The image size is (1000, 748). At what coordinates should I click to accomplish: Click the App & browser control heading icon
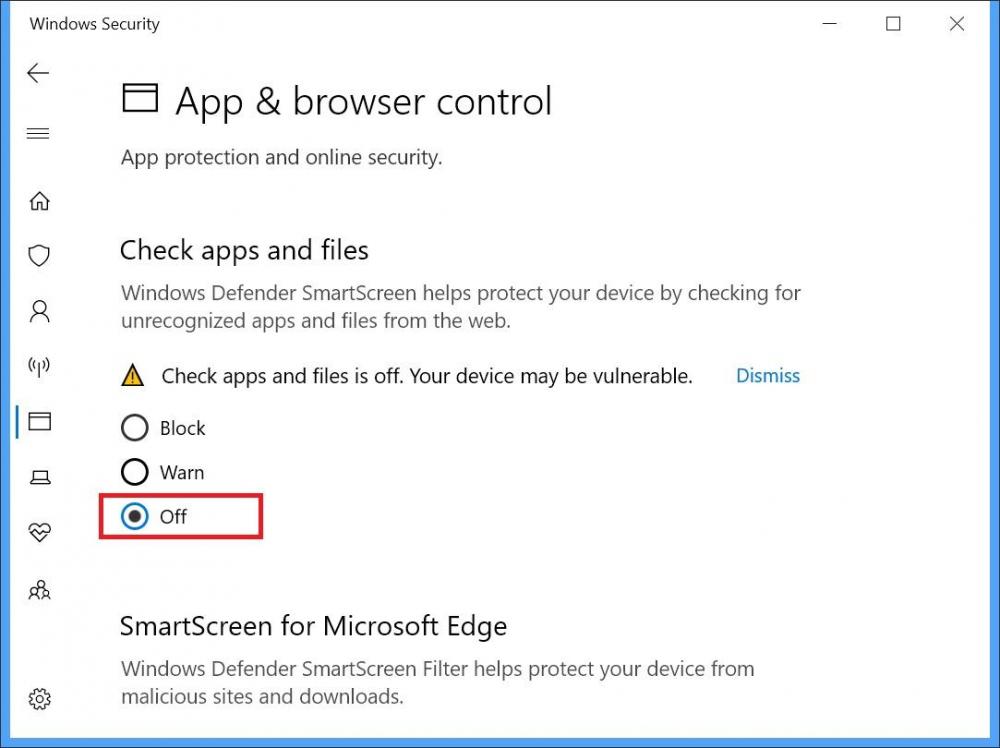click(140, 99)
